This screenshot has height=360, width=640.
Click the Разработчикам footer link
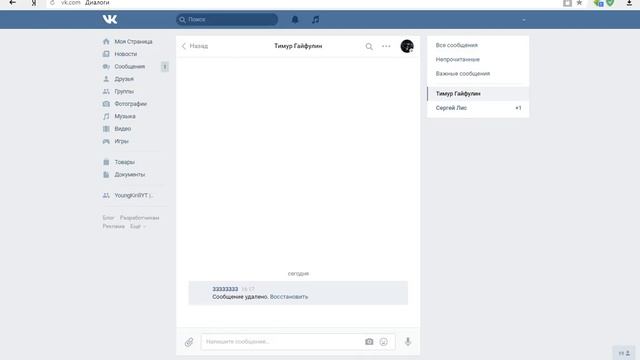(x=140, y=218)
